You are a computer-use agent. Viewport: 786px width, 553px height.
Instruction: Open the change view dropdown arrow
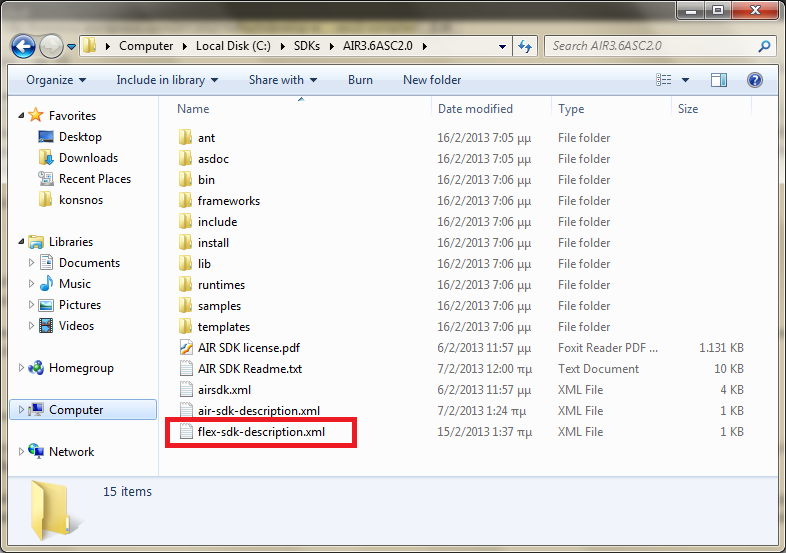coord(686,80)
